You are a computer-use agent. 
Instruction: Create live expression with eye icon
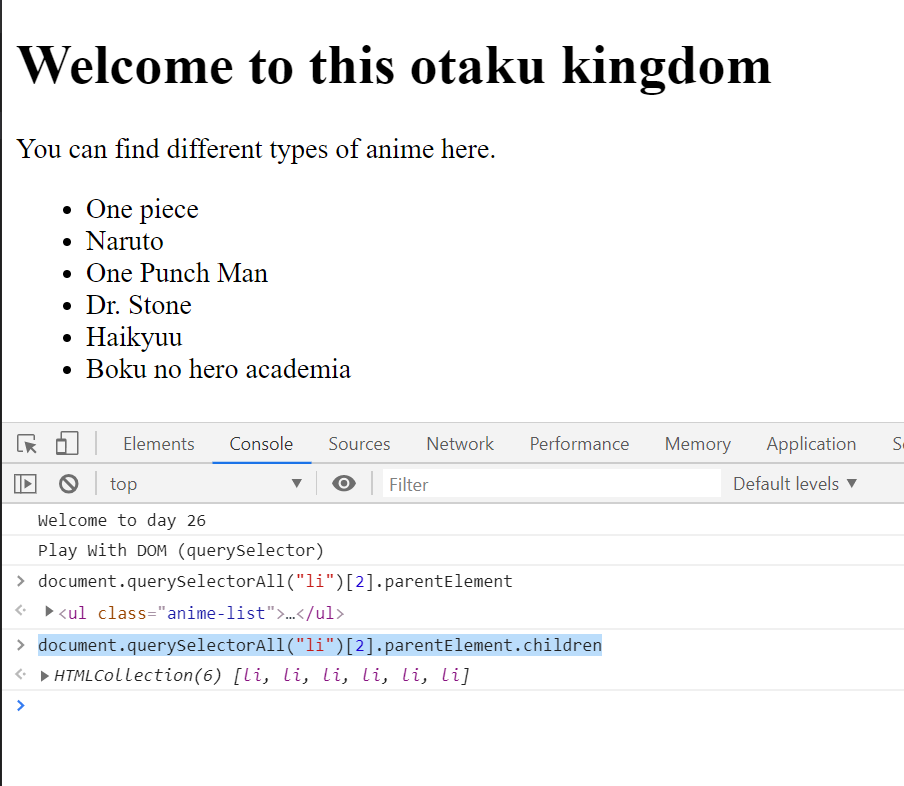[x=344, y=483]
